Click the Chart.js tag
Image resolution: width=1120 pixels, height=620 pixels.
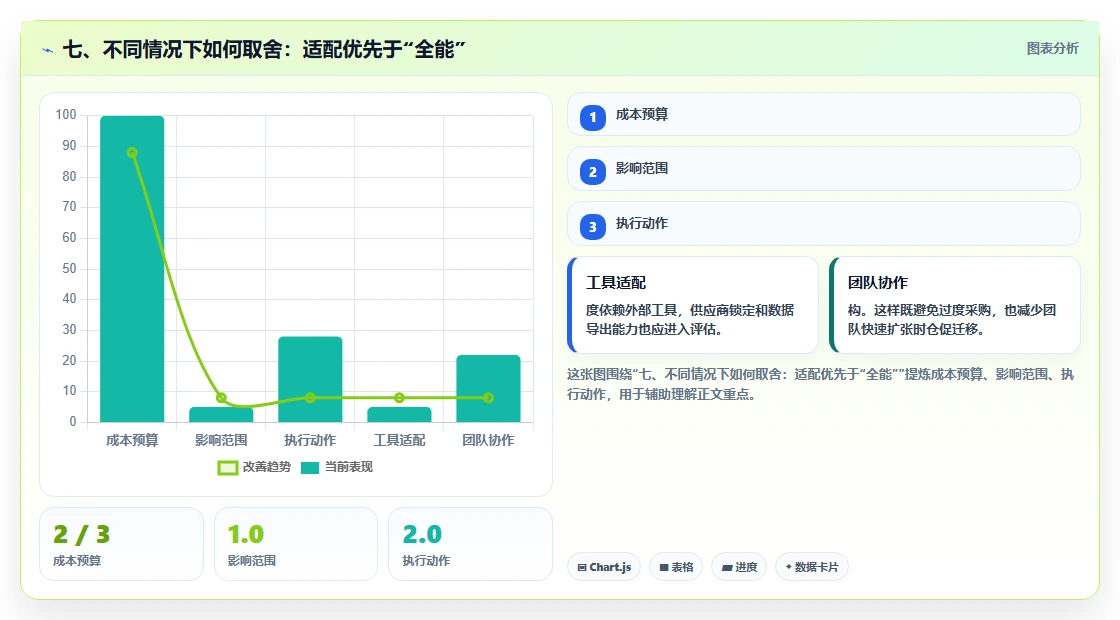click(604, 567)
